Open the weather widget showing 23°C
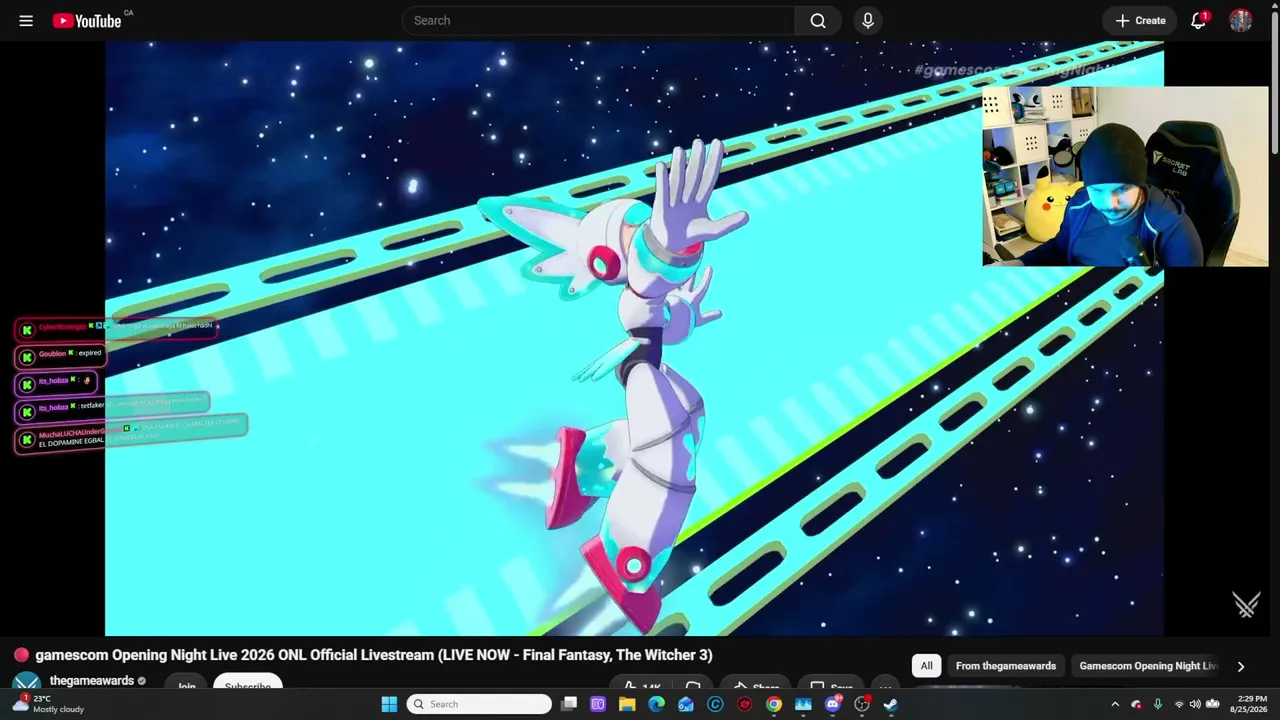The width and height of the screenshot is (1280, 720). pyautogui.click(x=48, y=704)
